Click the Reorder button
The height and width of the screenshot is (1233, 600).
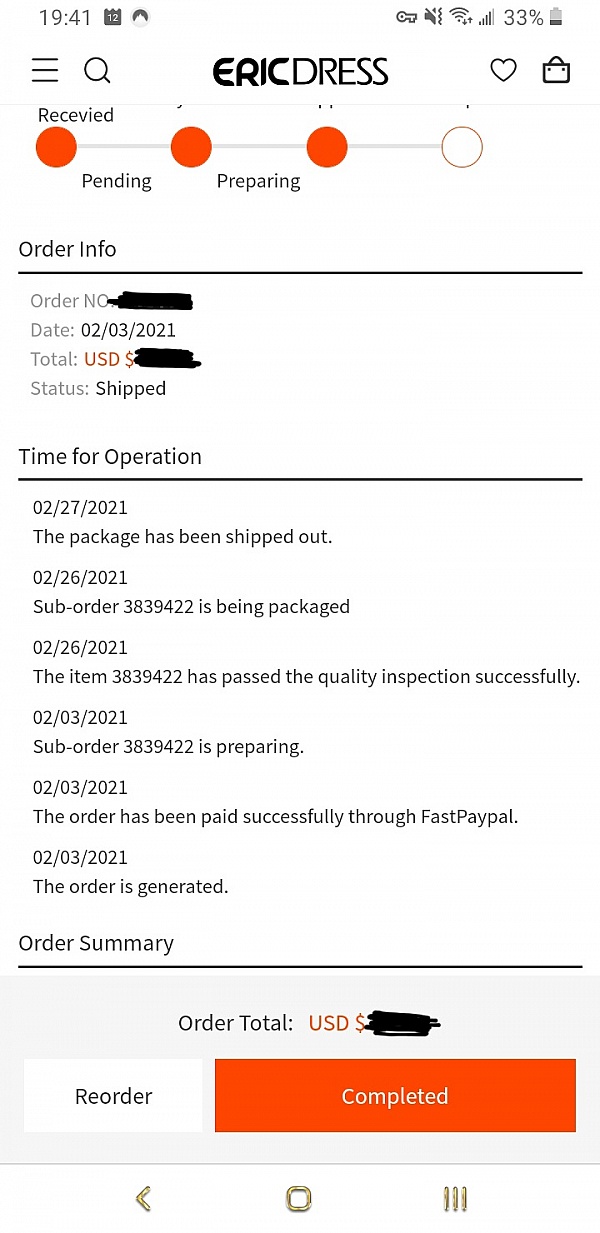(x=113, y=1096)
